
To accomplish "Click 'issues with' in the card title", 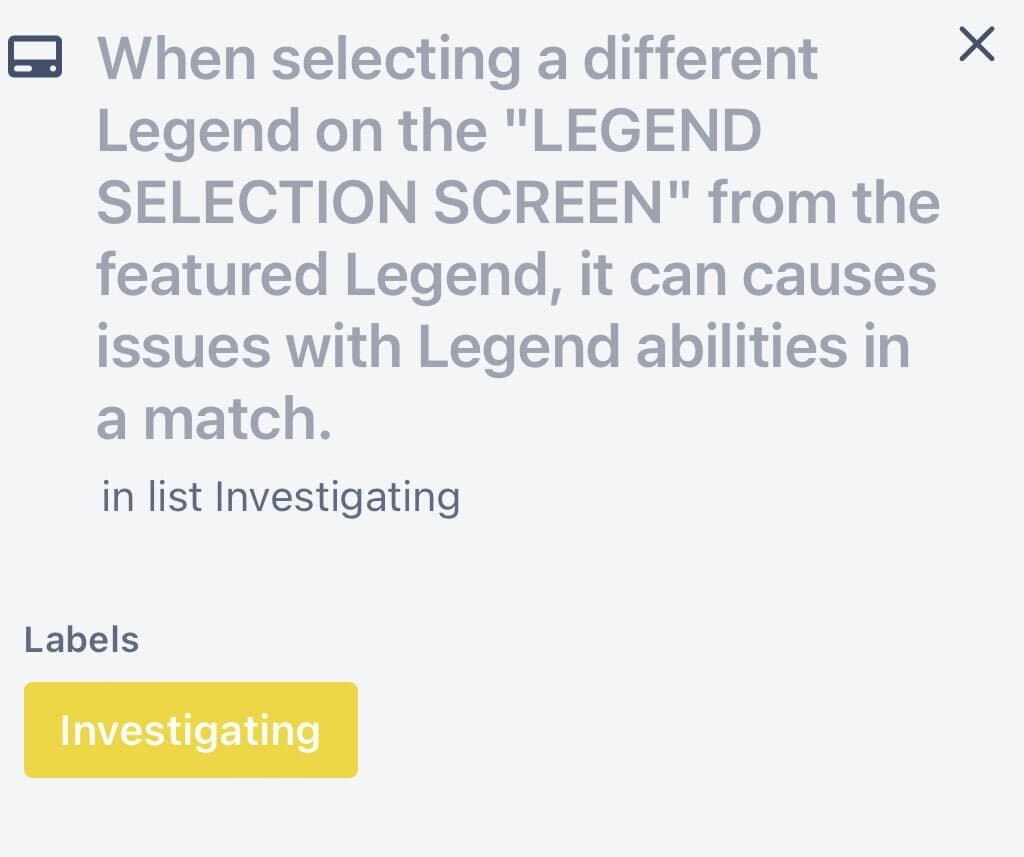I will point(250,348).
